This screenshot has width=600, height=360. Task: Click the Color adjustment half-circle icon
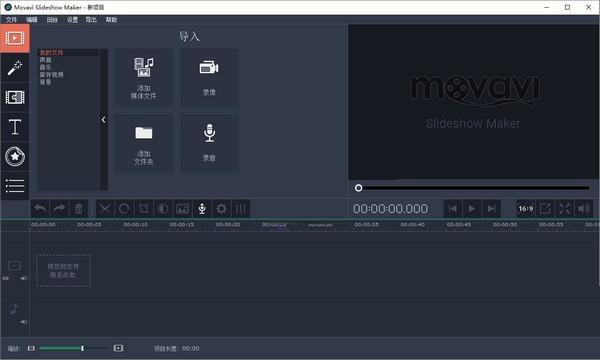pos(163,209)
